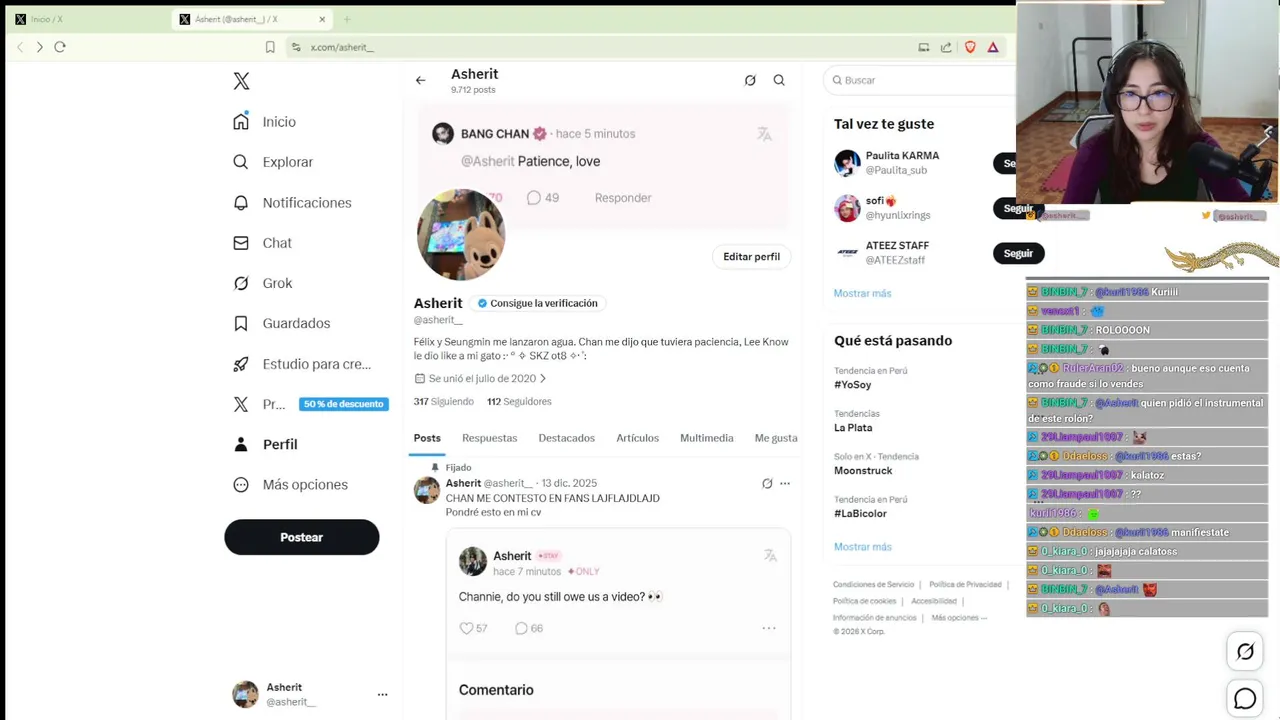Click Mostrar más under Tal vez te guste
Screen dimensions: 1280x720
tap(862, 293)
